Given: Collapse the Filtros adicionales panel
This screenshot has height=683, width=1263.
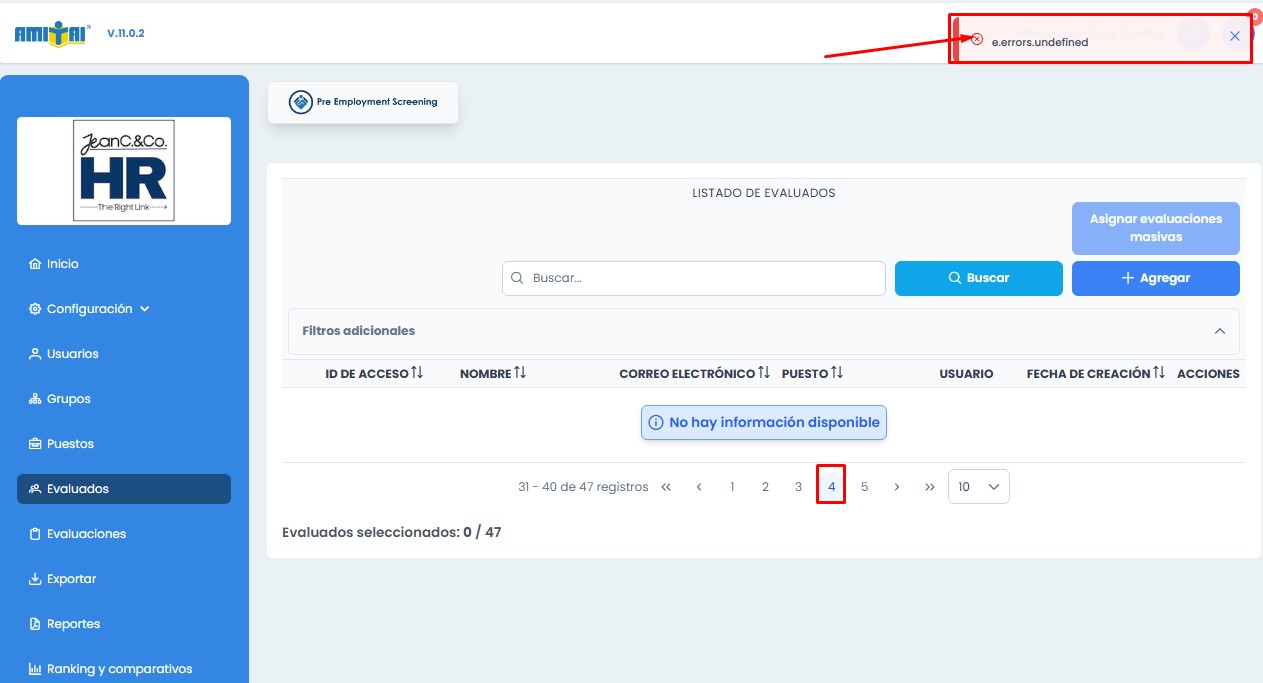Looking at the screenshot, I should click(1219, 331).
